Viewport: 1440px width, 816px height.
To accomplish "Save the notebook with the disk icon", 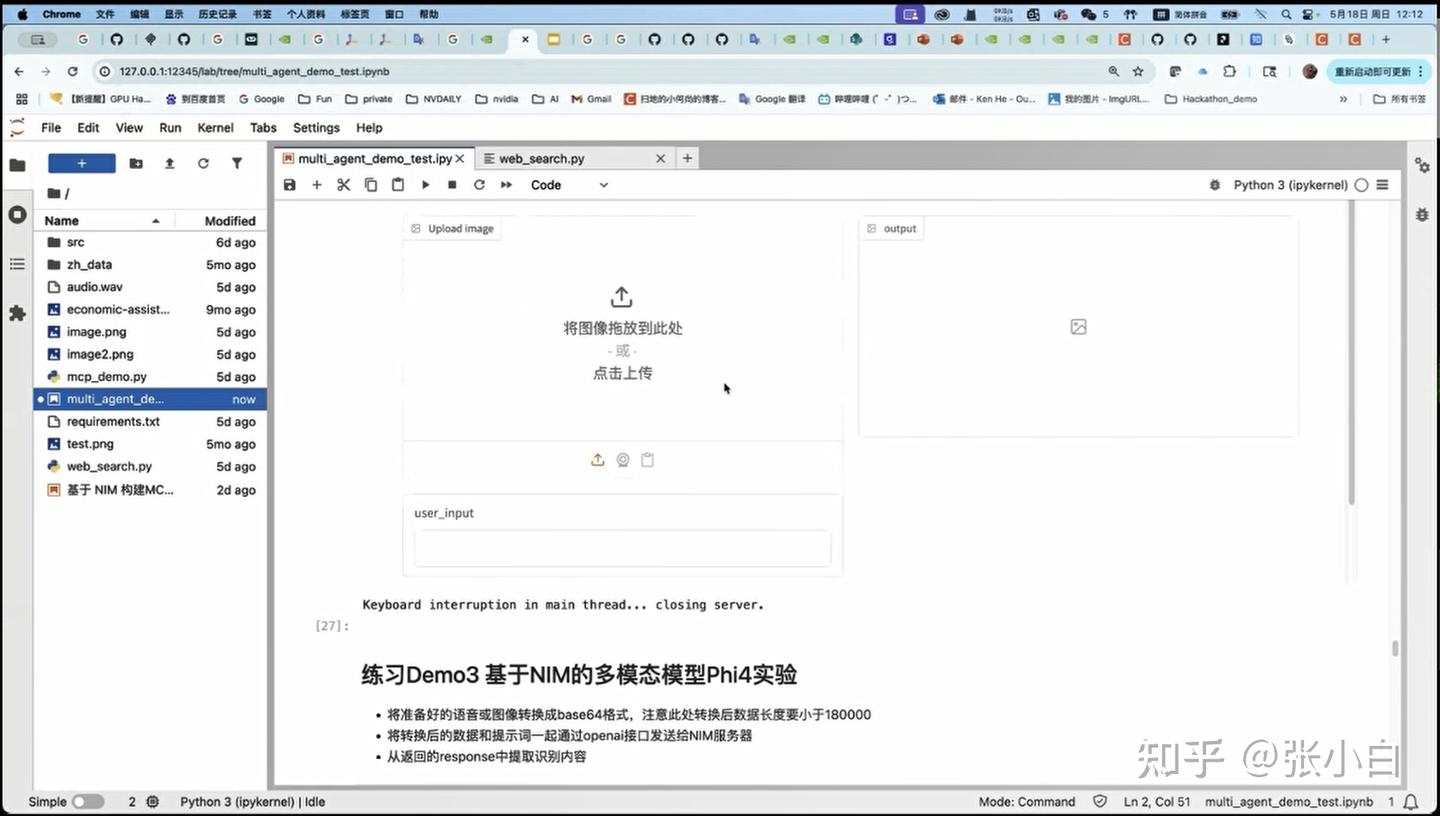I will coord(290,185).
